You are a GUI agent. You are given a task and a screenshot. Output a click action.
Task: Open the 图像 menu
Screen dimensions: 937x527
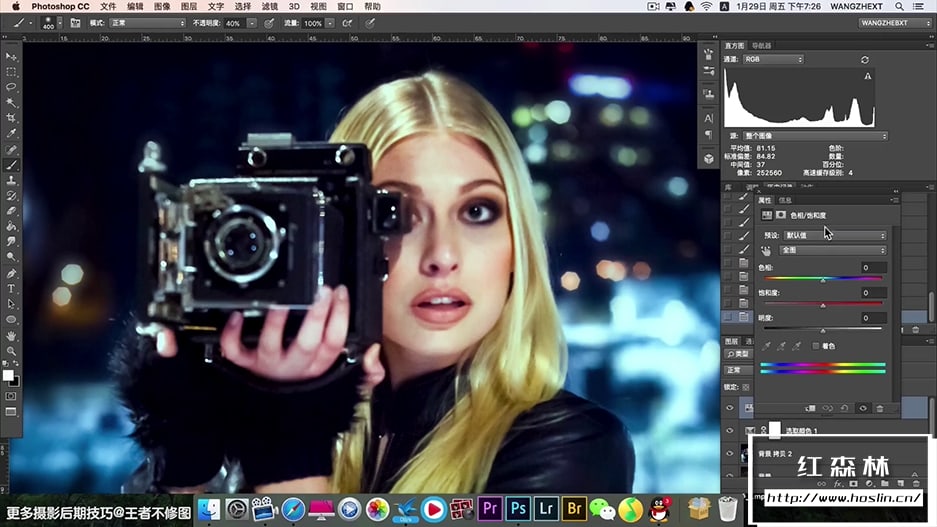pos(162,6)
